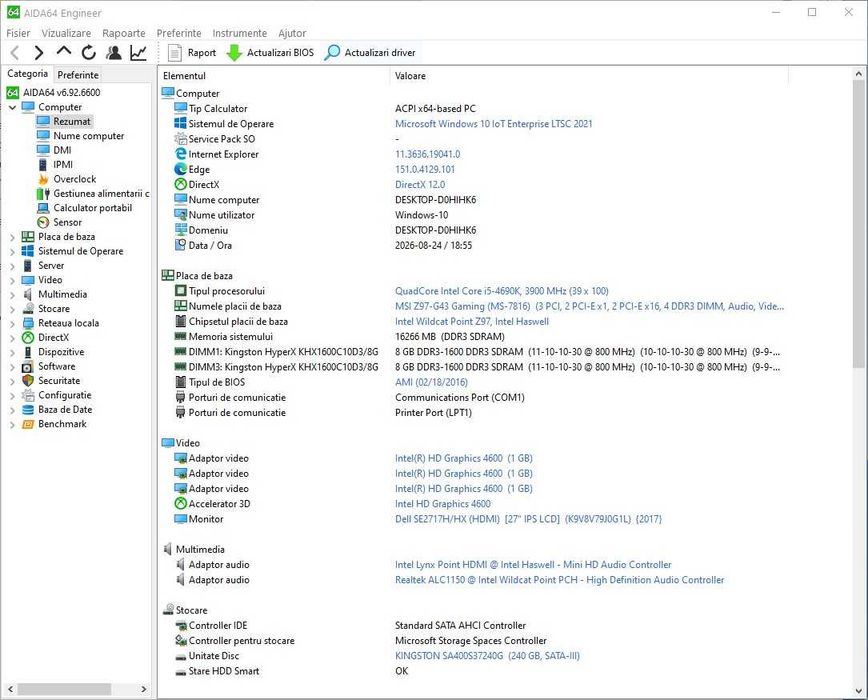This screenshot has width=868, height=700.
Task: Click Actualizari BIOS in the toolbar
Action: pyautogui.click(x=271, y=53)
